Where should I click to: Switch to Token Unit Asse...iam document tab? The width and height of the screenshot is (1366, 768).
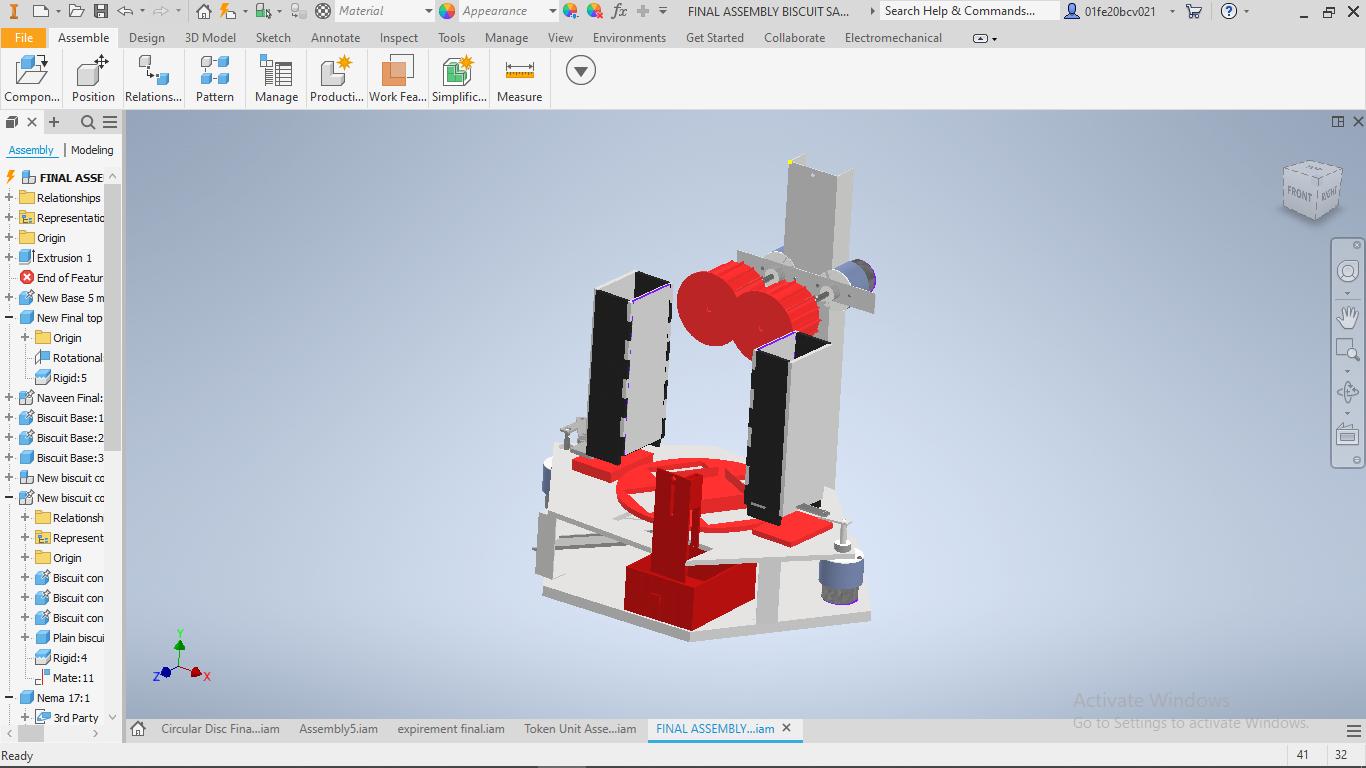(580, 729)
